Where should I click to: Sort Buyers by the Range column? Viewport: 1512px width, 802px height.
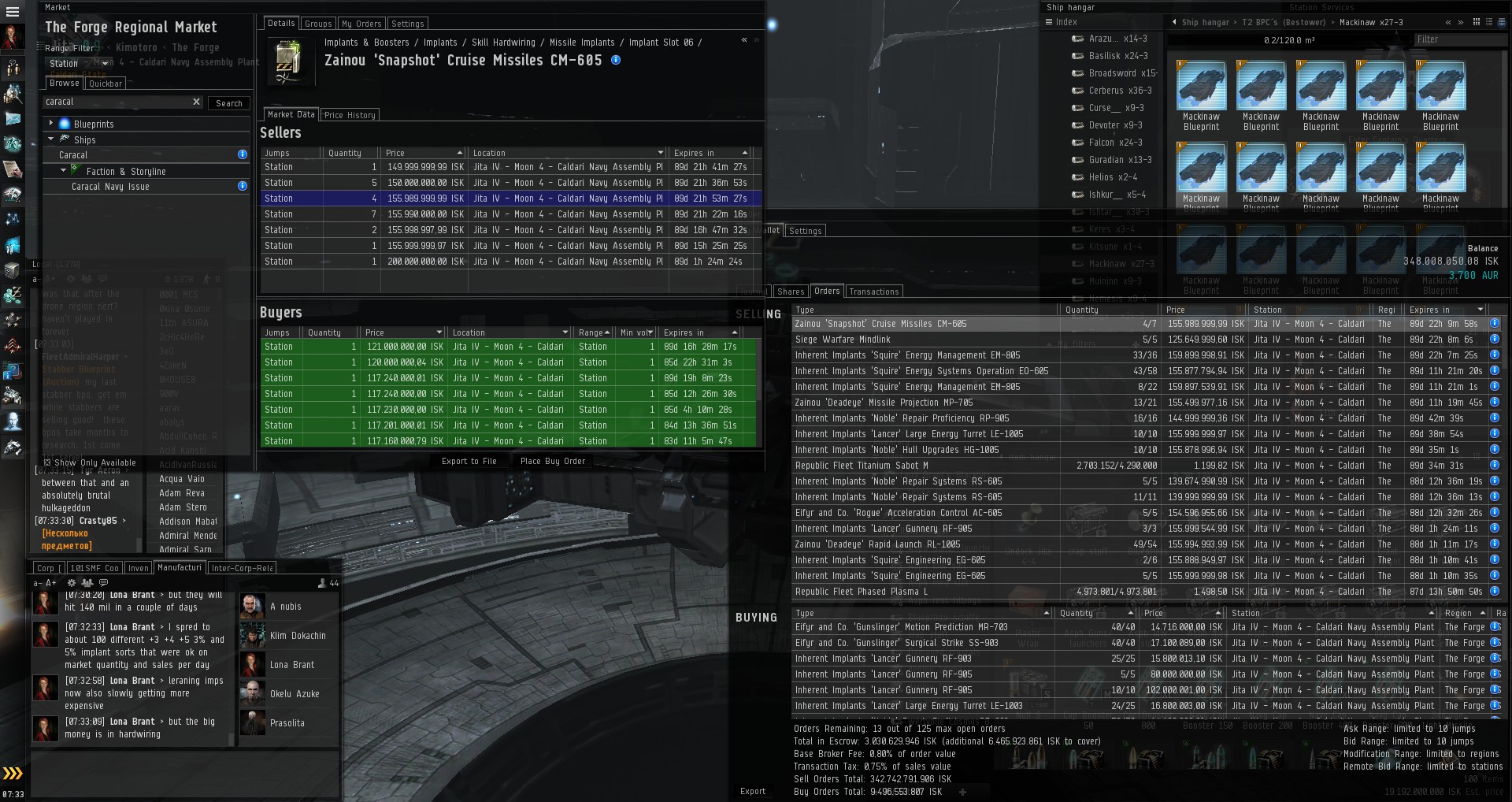pyautogui.click(x=595, y=332)
